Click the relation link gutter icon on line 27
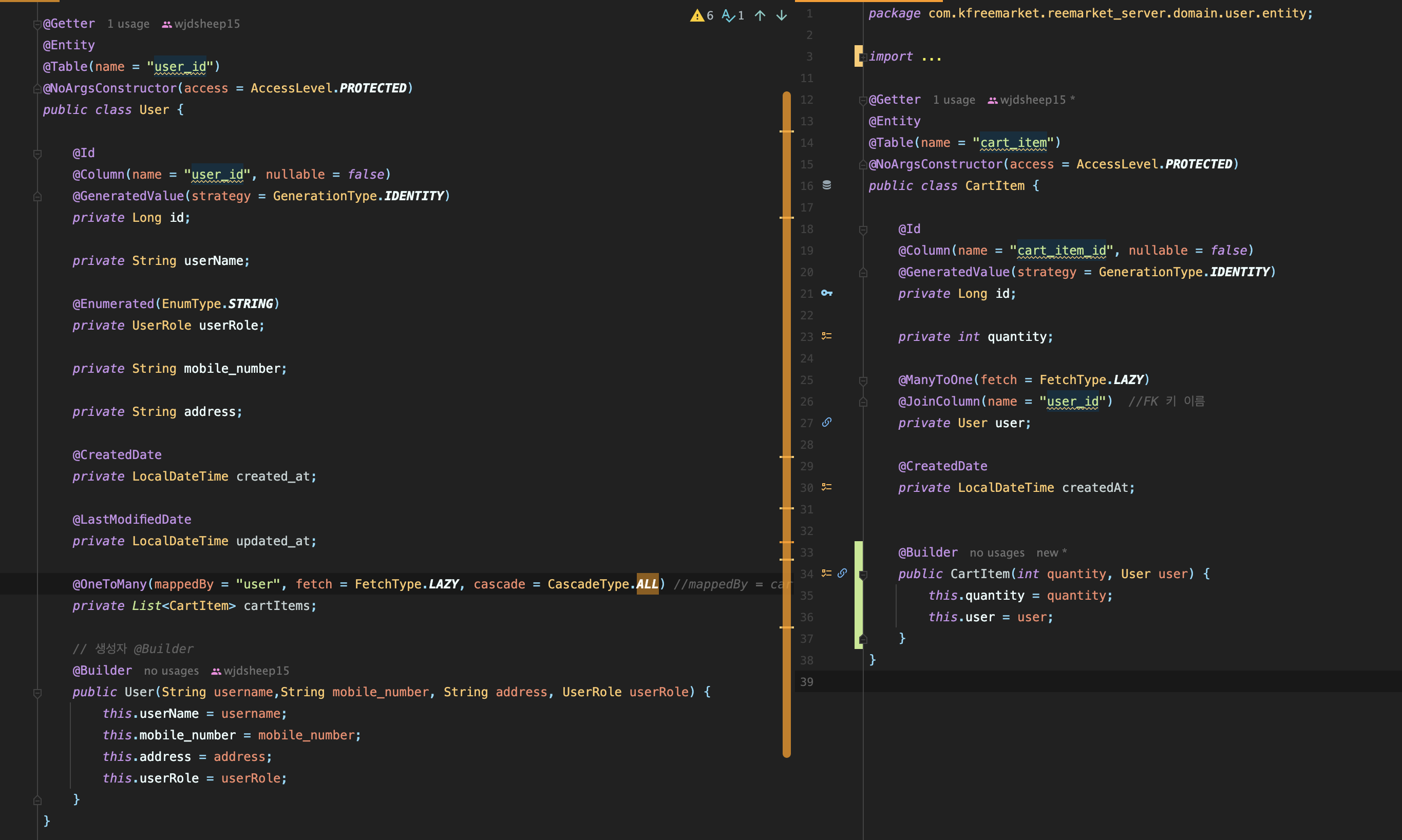This screenshot has height=840, width=1402. [826, 422]
